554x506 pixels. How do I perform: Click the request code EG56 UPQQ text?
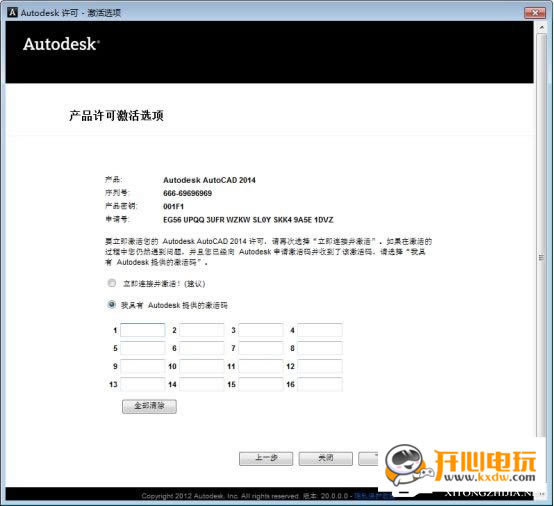(x=248, y=220)
